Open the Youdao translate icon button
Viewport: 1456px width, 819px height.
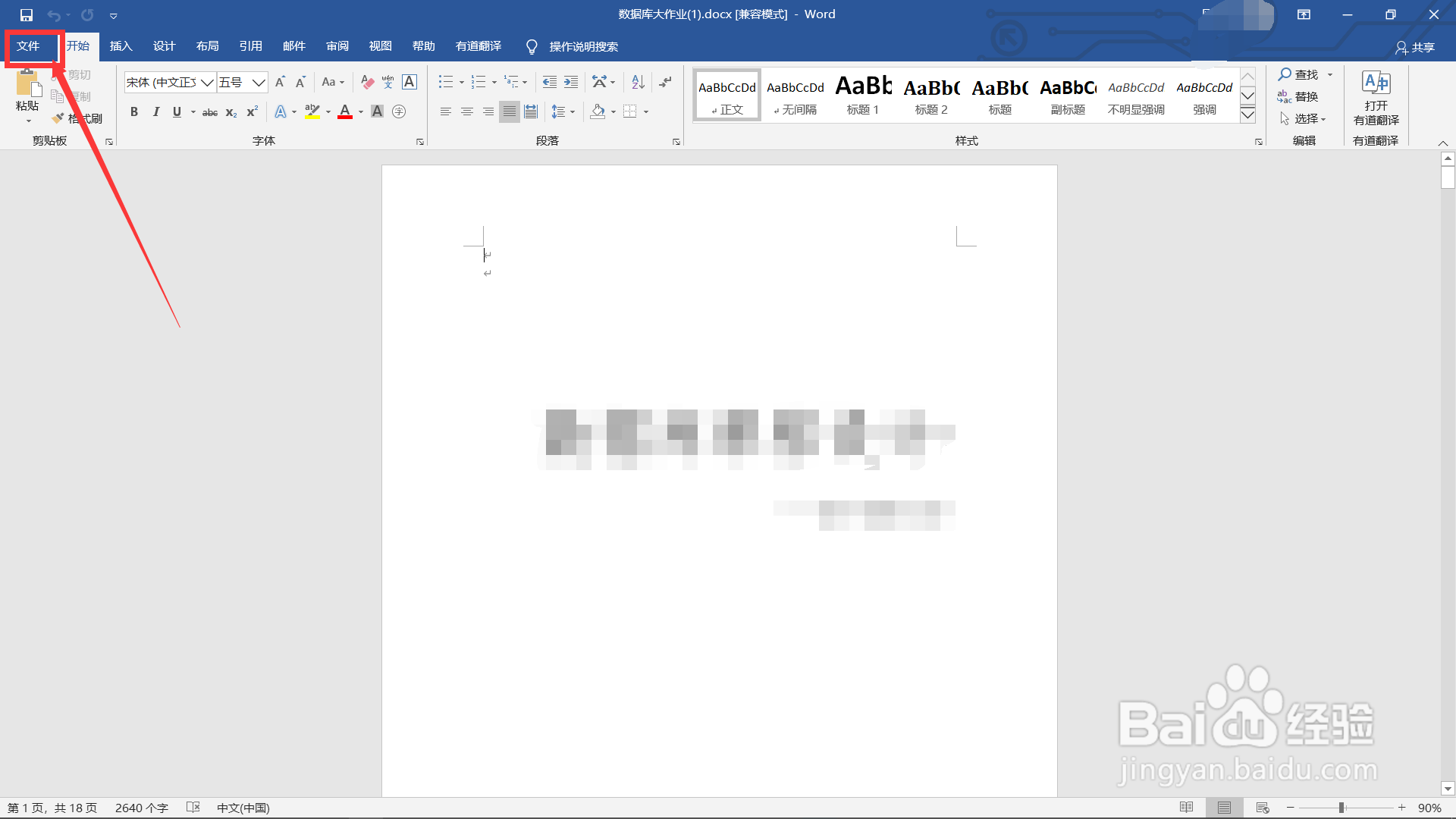tap(1376, 83)
